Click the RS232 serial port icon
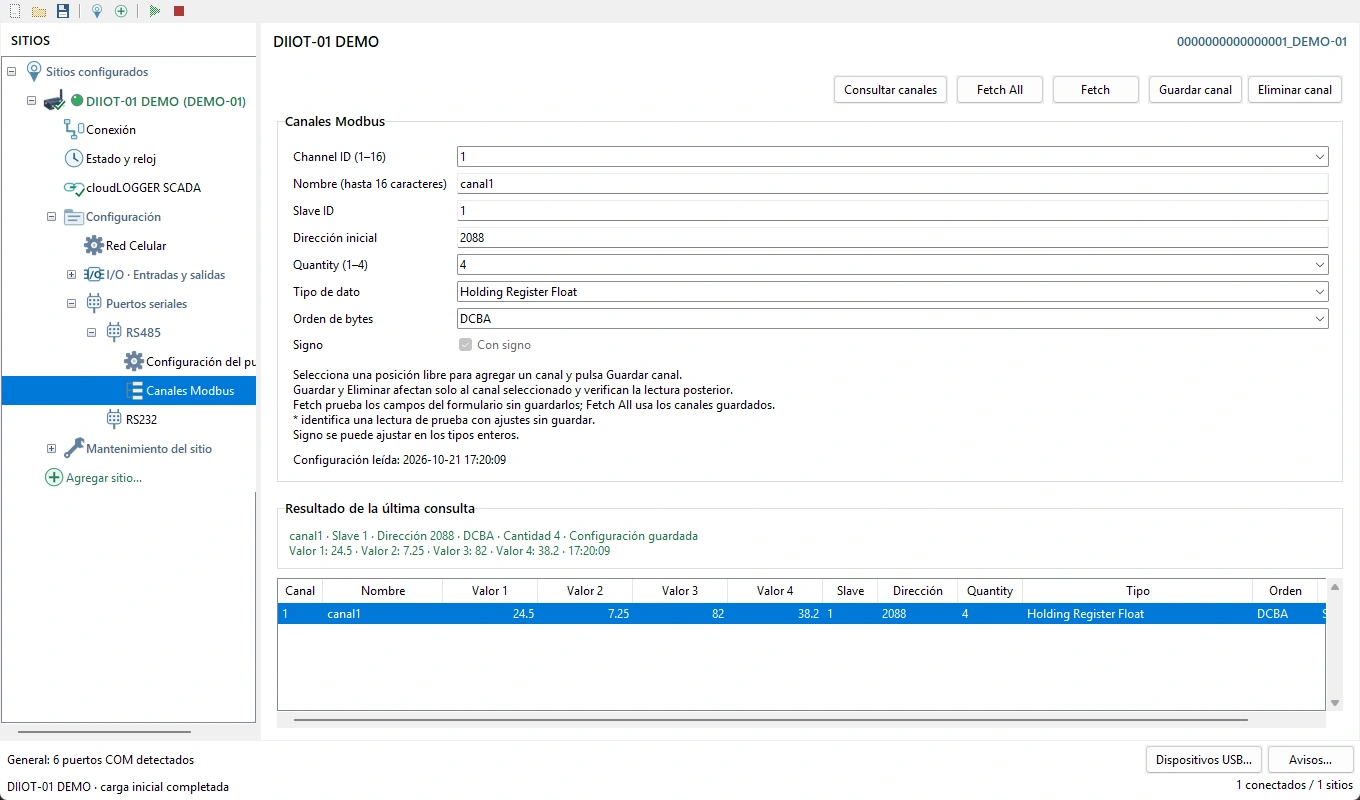The height and width of the screenshot is (800, 1360). pos(114,419)
